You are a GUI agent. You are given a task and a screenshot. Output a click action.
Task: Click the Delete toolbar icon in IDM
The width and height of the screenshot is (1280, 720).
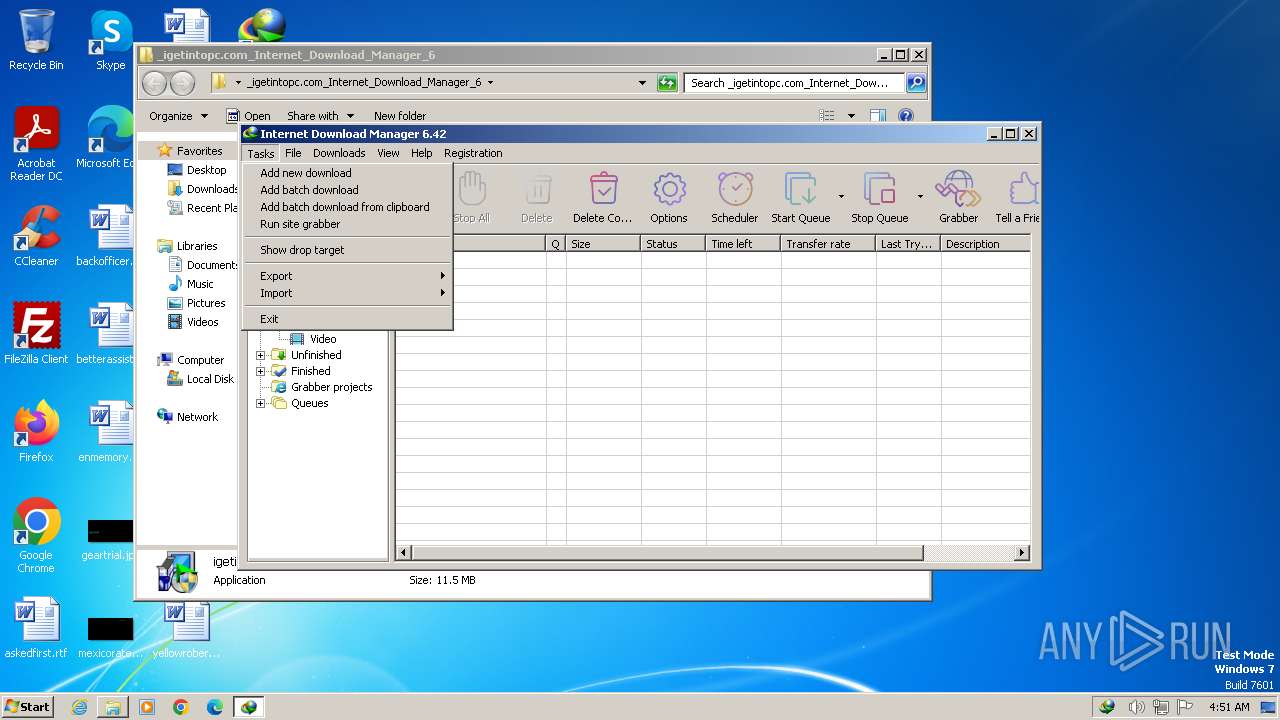[536, 197]
